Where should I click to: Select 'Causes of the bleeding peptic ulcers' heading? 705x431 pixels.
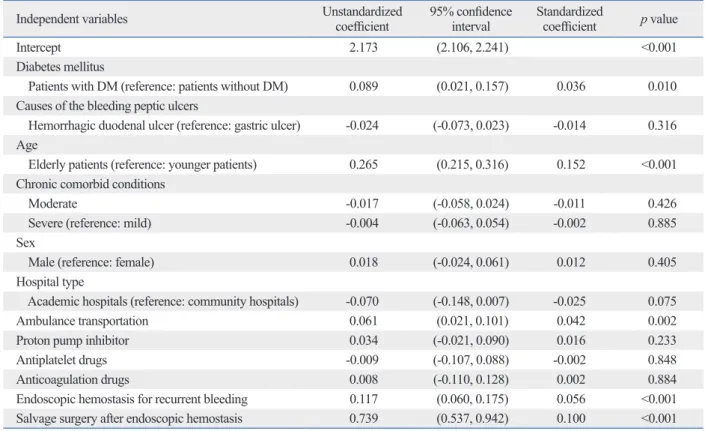(107, 106)
